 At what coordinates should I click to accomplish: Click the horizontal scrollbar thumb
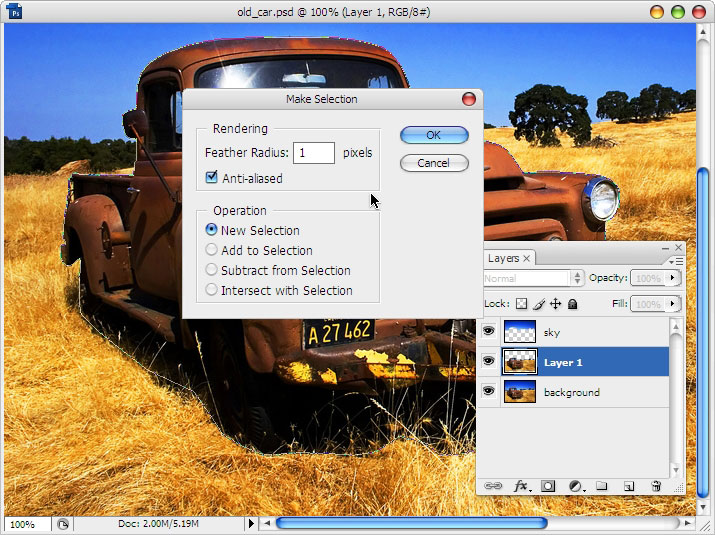pyautogui.click(x=412, y=524)
